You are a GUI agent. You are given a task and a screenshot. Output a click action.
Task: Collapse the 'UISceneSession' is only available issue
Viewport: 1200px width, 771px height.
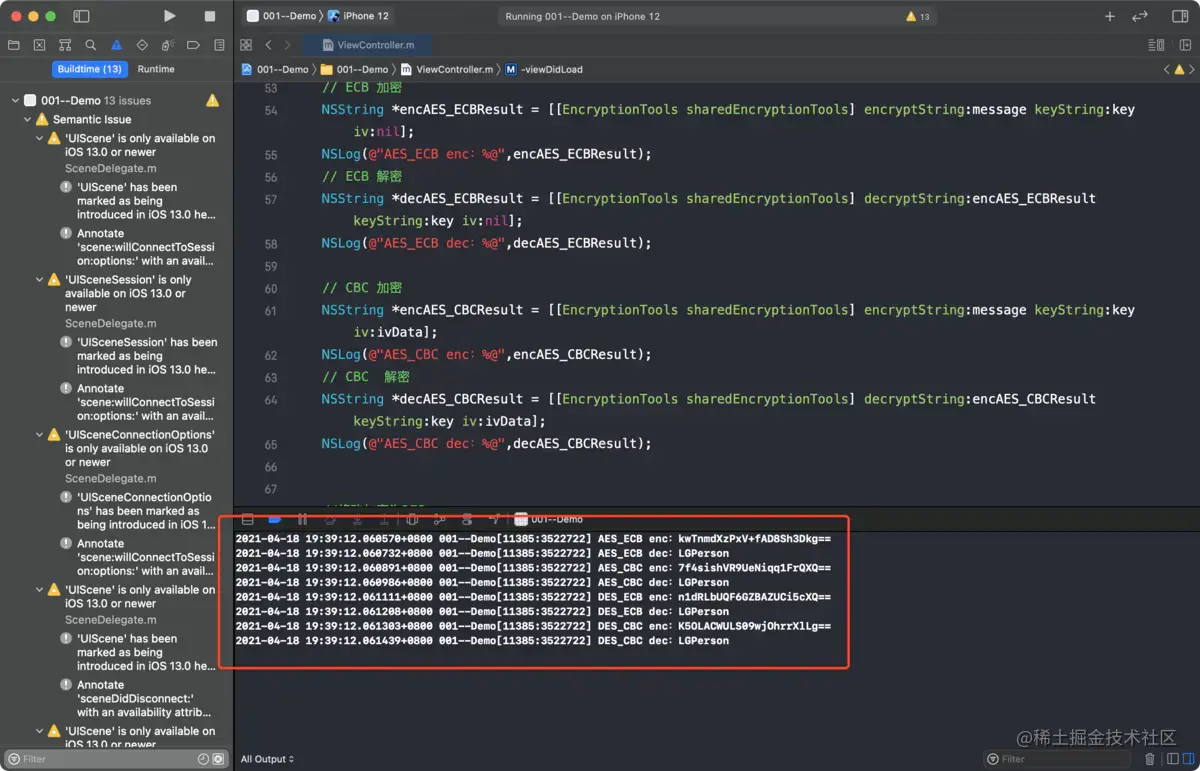[39, 280]
